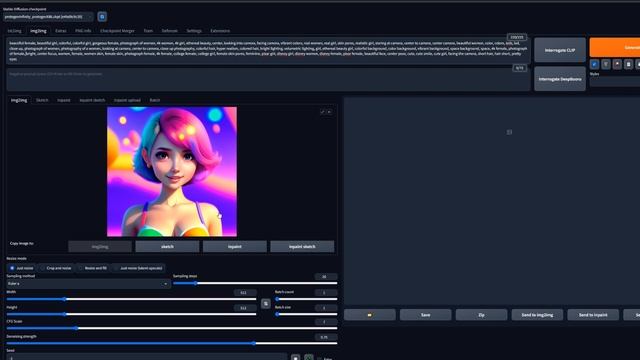Swap width and height values
640x360 pixels.
click(x=266, y=303)
